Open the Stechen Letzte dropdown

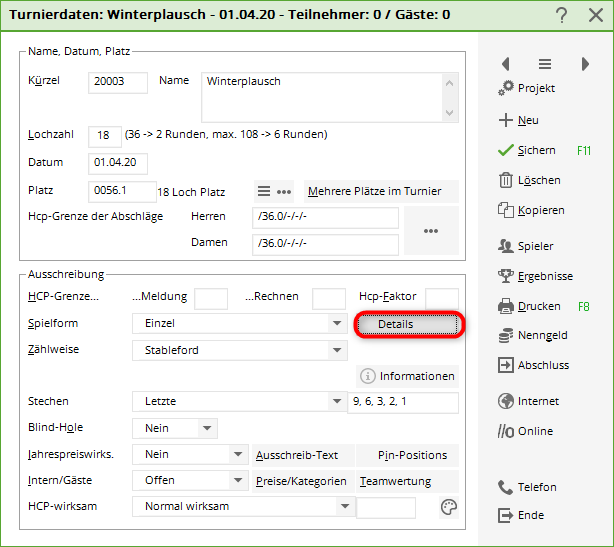click(336, 402)
